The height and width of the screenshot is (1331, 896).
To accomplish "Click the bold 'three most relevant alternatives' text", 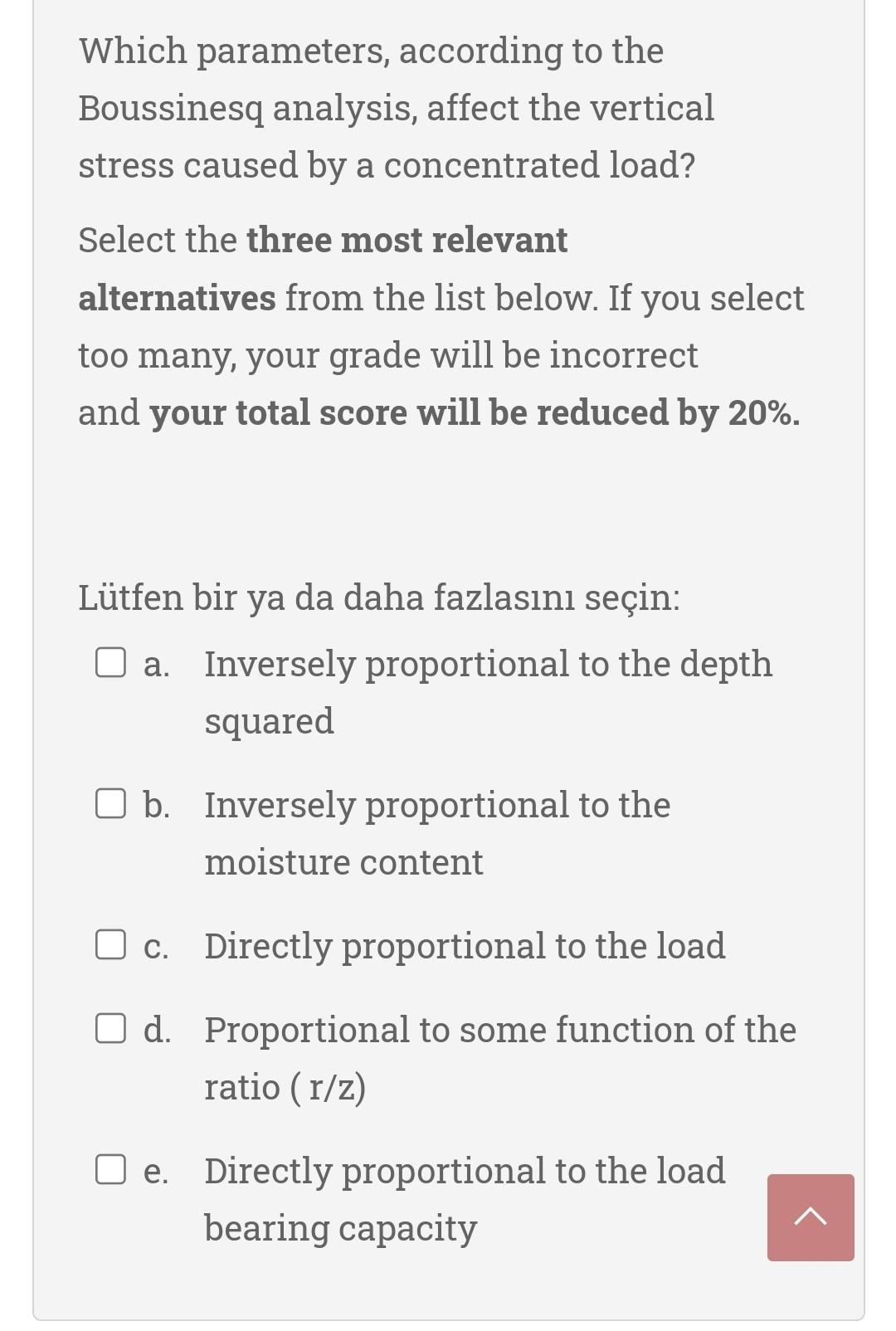I will coord(324,269).
